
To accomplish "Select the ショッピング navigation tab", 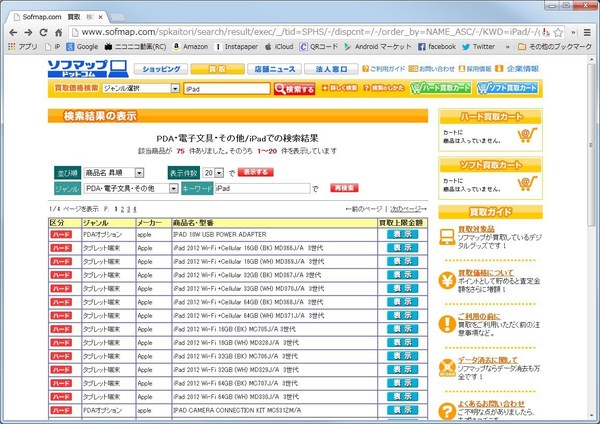I will 158,69.
